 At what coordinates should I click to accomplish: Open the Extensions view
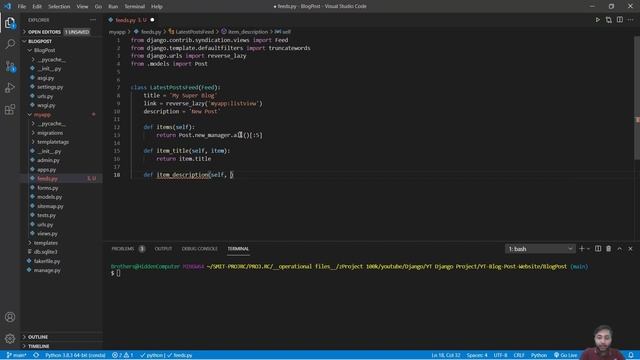point(10,109)
